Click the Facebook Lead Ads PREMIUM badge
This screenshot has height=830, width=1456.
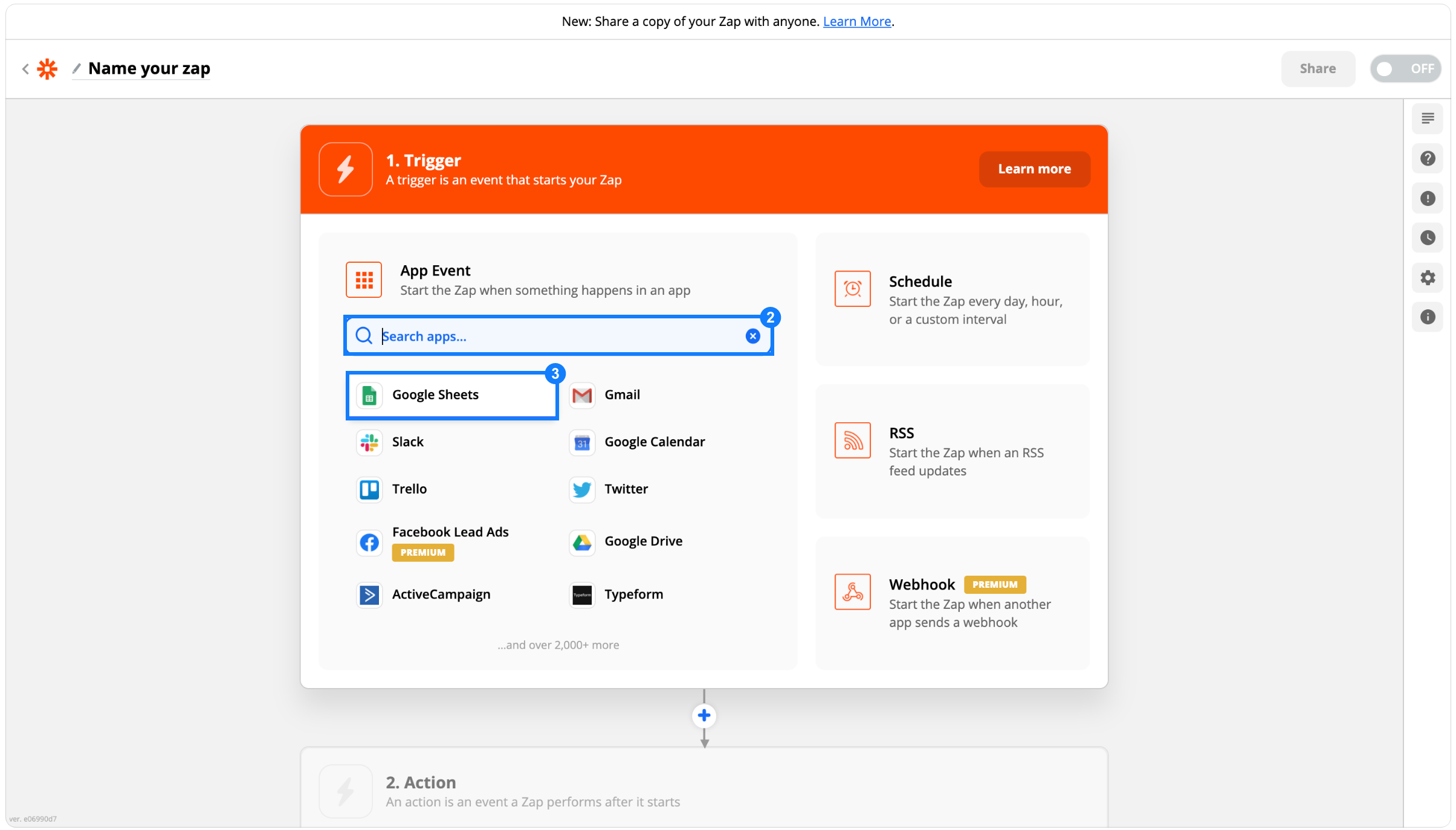pyautogui.click(x=423, y=553)
